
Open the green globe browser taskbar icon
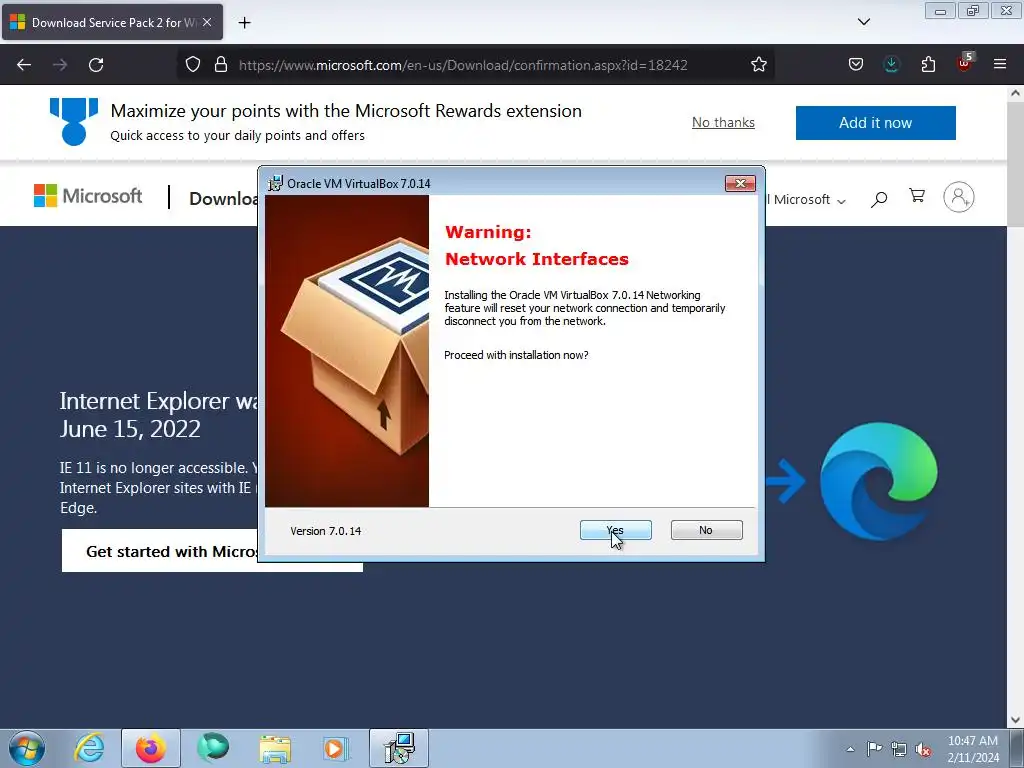pos(213,748)
